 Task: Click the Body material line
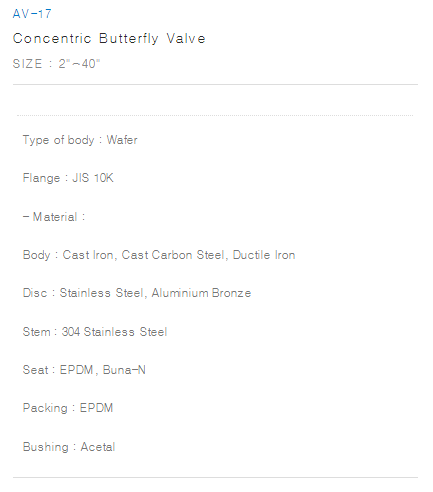pyautogui.click(x=159, y=255)
